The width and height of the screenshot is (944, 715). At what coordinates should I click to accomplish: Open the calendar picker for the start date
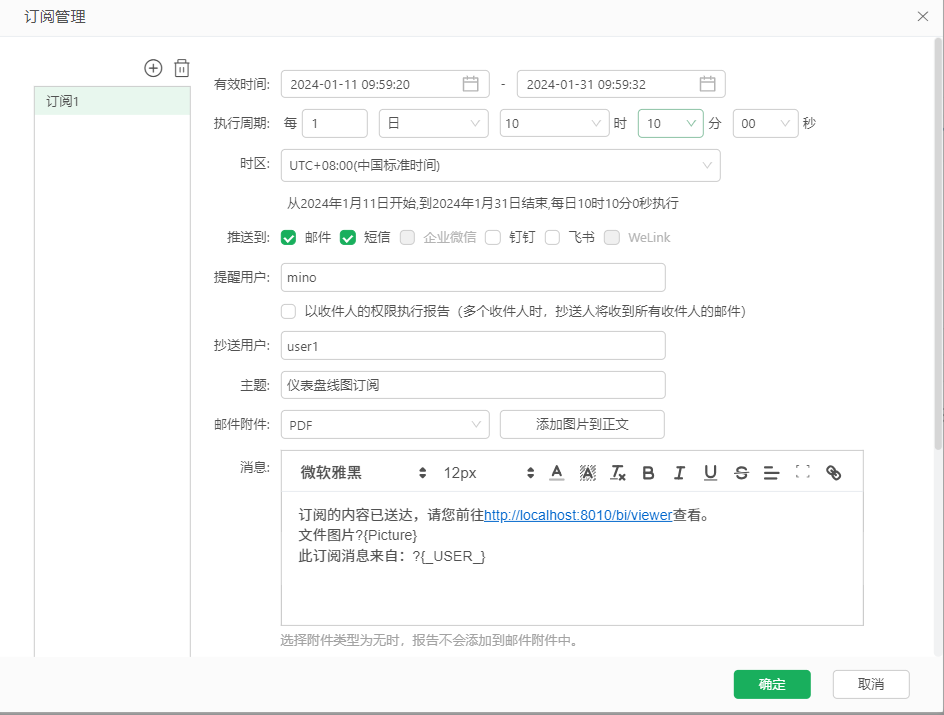click(470, 83)
